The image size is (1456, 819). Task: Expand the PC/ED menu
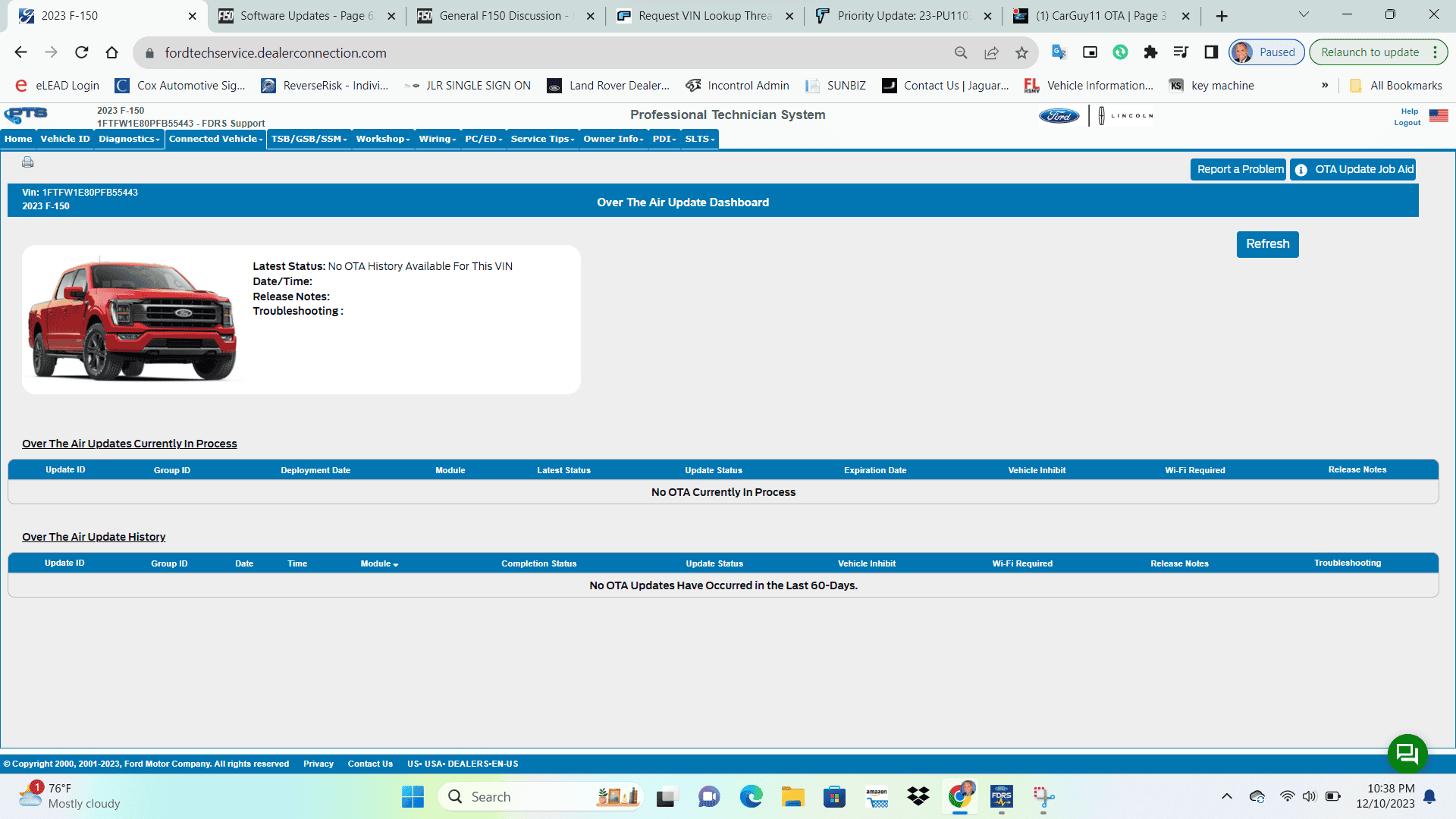coord(484,139)
